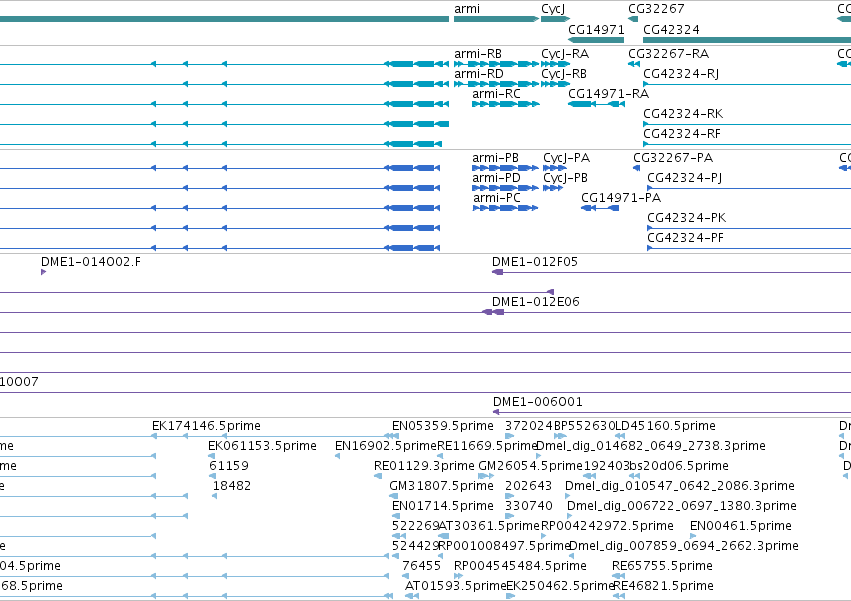Click protein armi-PB
The width and height of the screenshot is (851, 601).
[495, 158]
